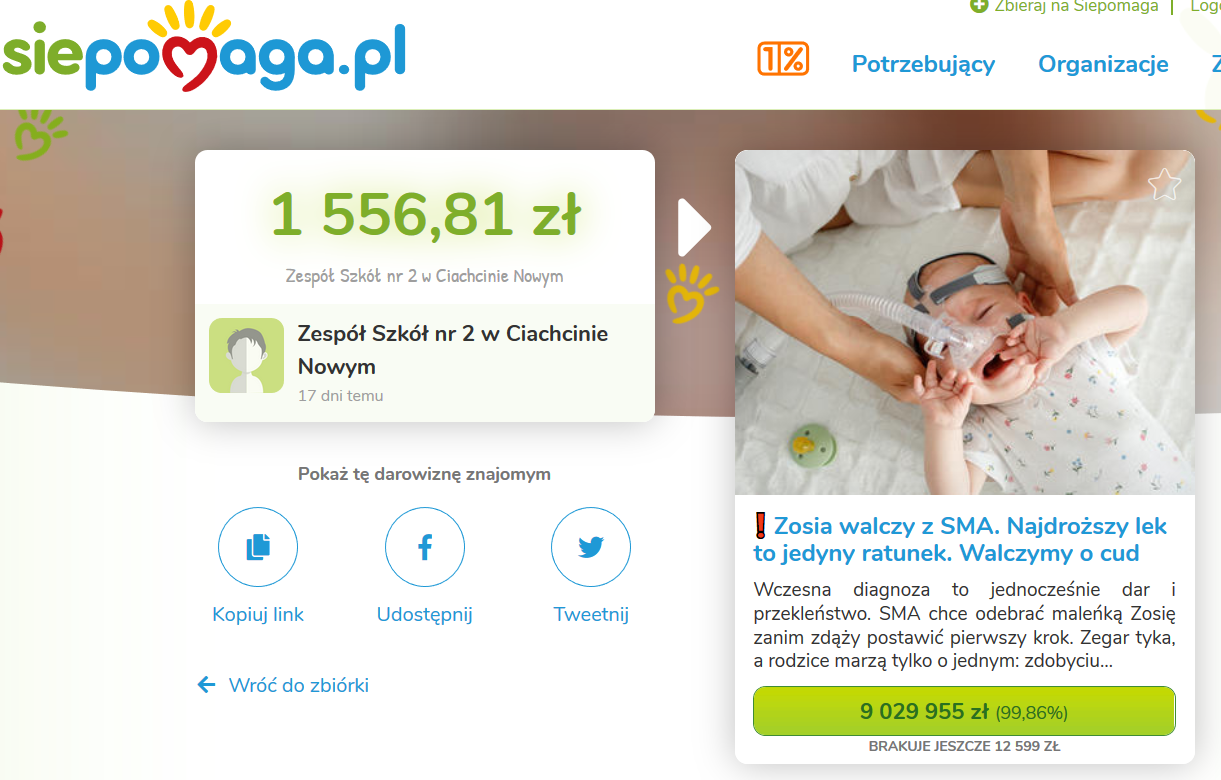Click the 9 029 955 zł progress bar

pos(964,711)
